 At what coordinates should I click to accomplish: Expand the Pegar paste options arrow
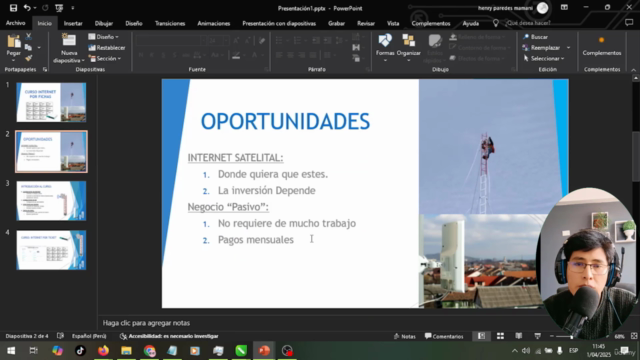pos(13,60)
